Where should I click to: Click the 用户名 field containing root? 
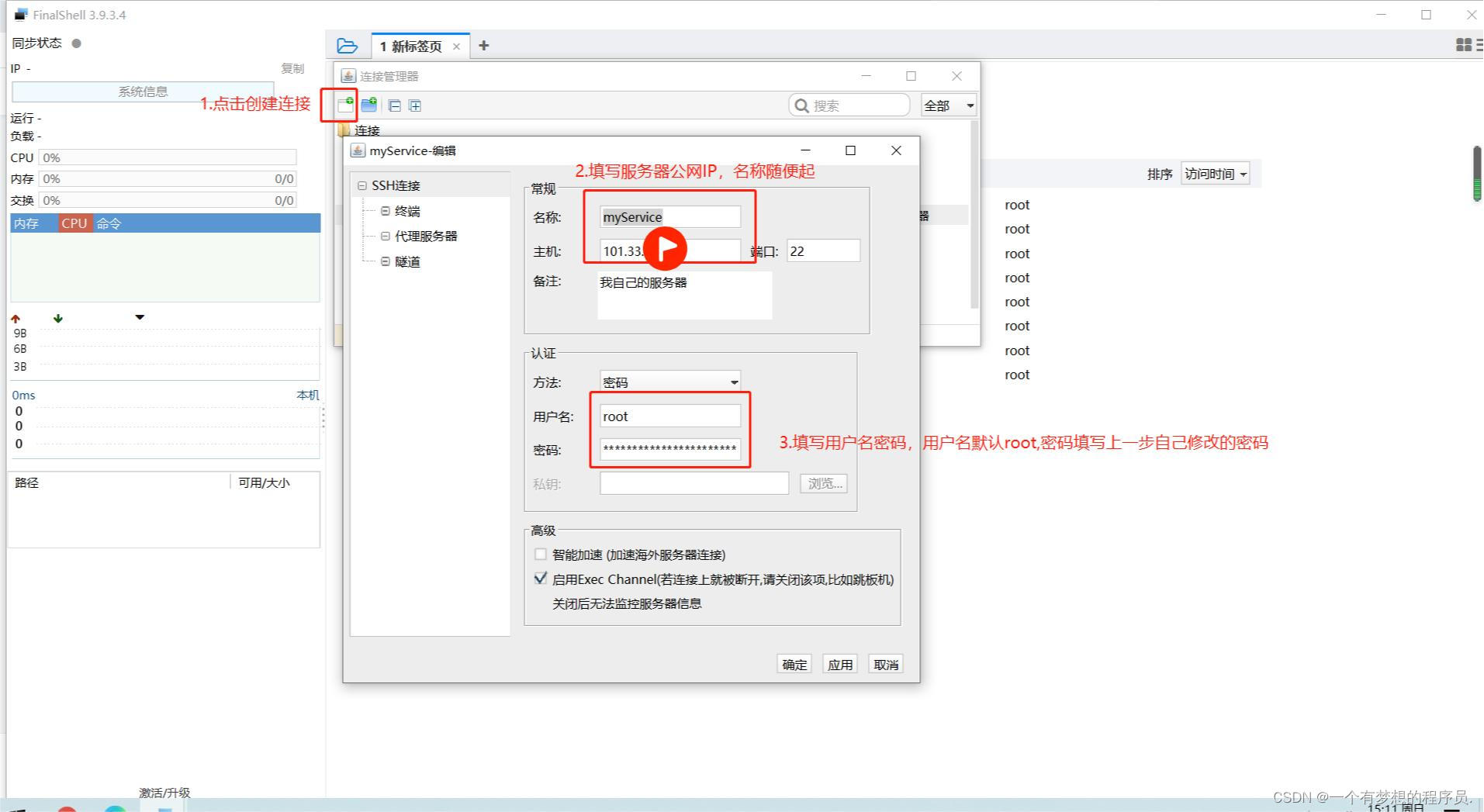[670, 416]
